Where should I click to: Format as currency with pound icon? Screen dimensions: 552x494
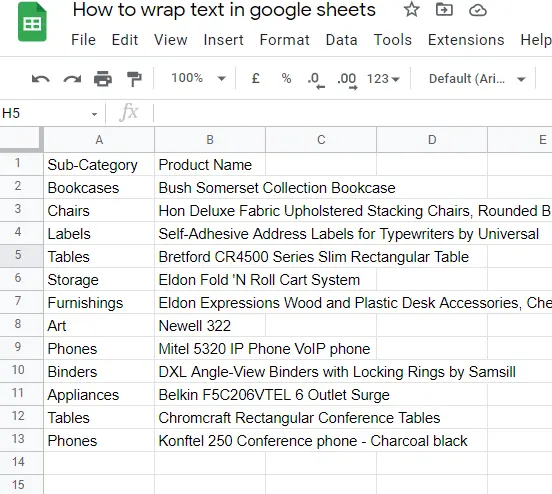tap(256, 78)
